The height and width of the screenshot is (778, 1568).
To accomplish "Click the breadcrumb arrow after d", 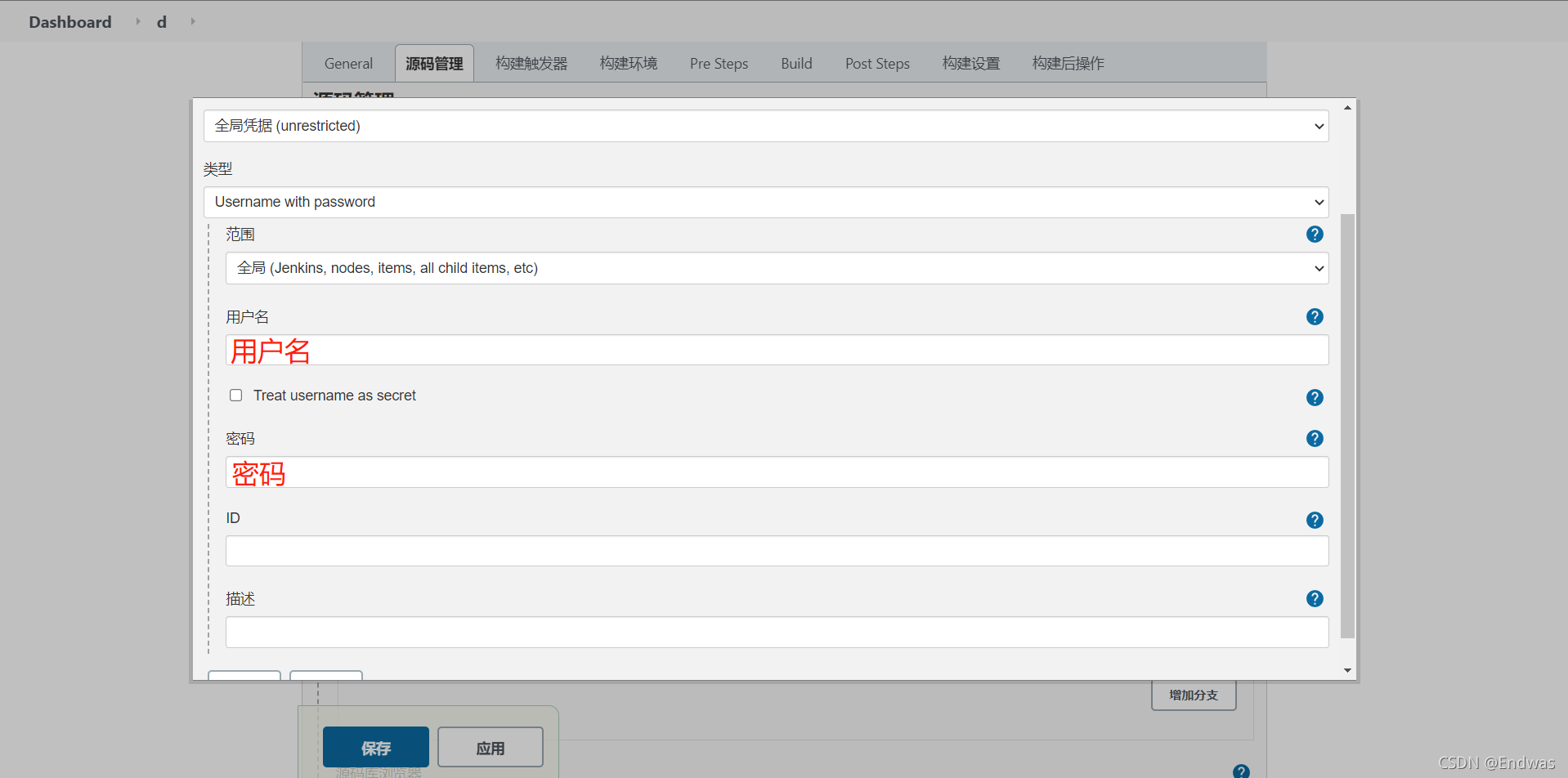I will [x=193, y=21].
